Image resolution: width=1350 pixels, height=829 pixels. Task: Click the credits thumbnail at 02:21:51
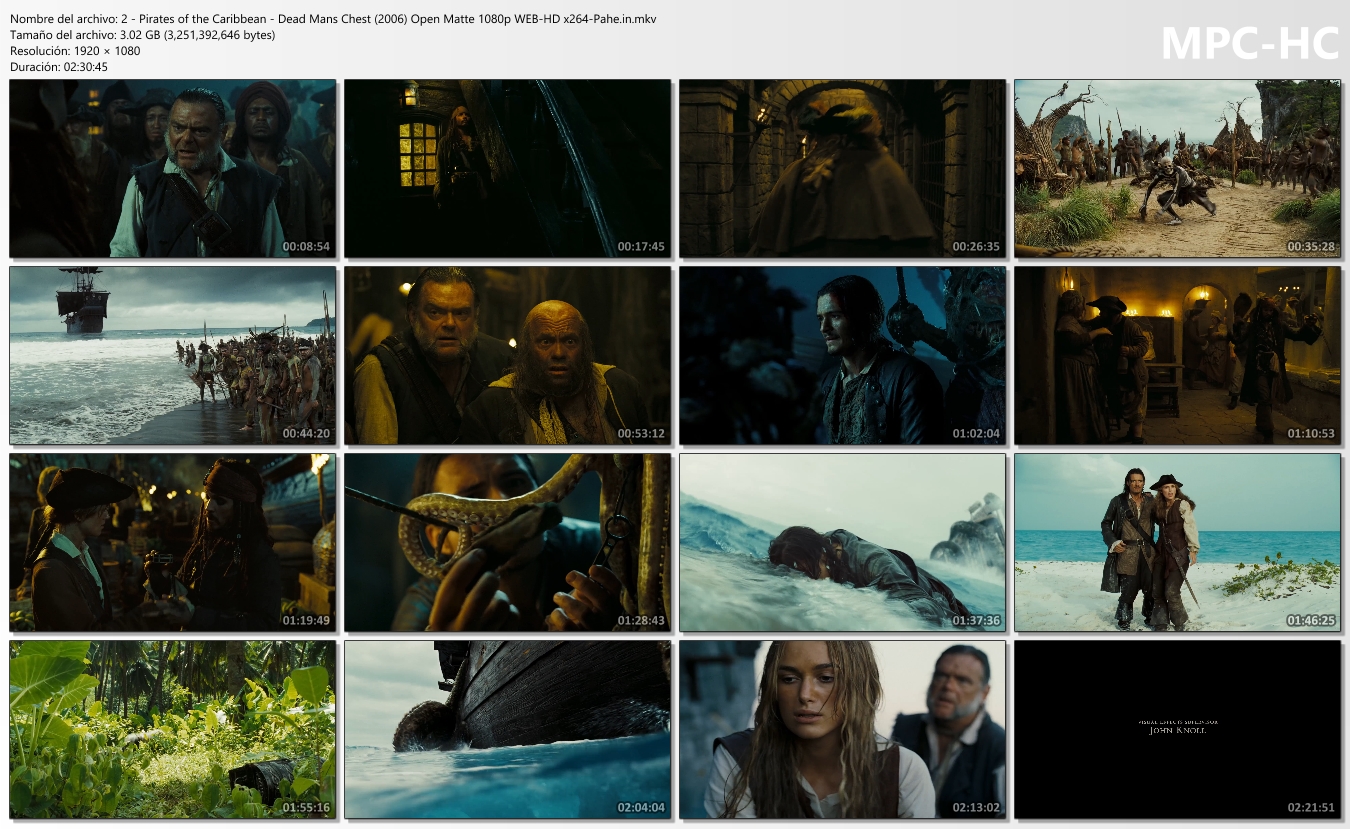click(1177, 729)
